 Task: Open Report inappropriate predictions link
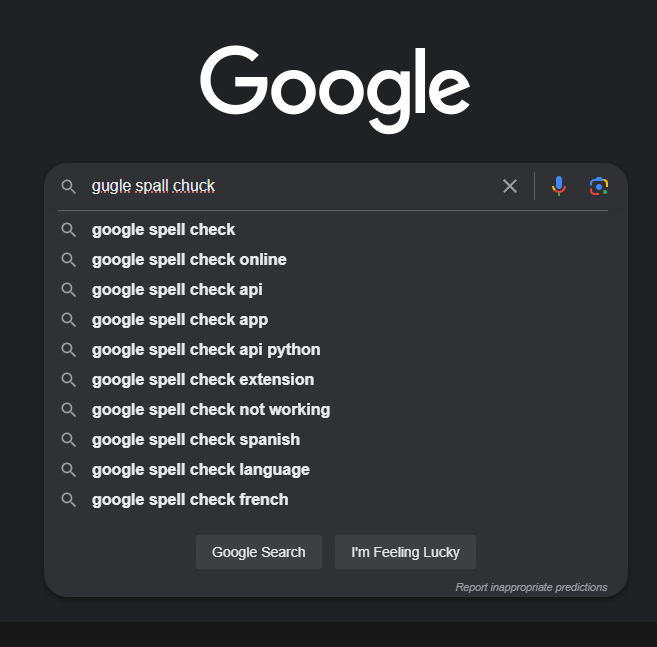click(531, 587)
